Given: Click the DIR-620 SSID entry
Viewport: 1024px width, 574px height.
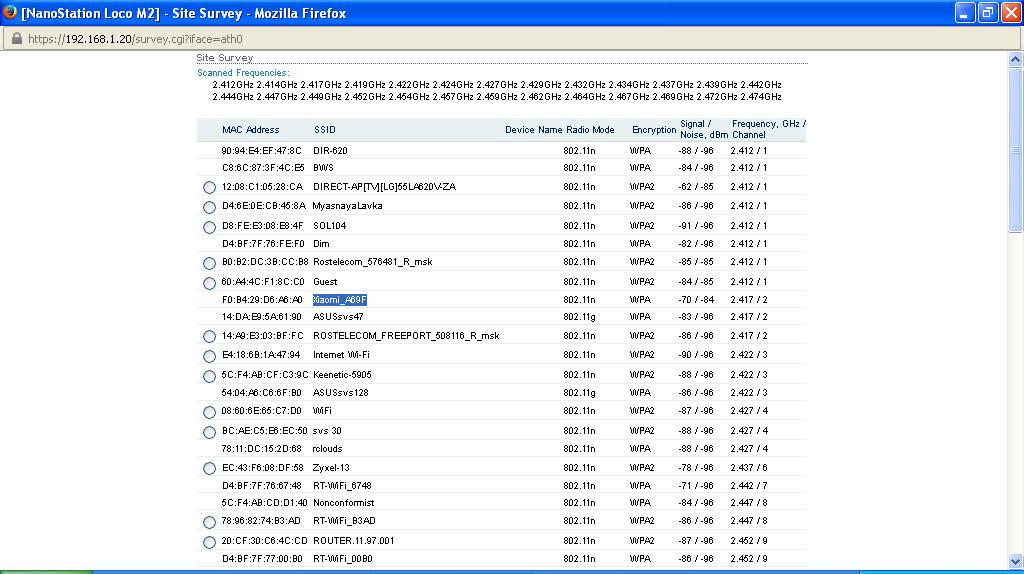Looking at the screenshot, I should [330, 151].
